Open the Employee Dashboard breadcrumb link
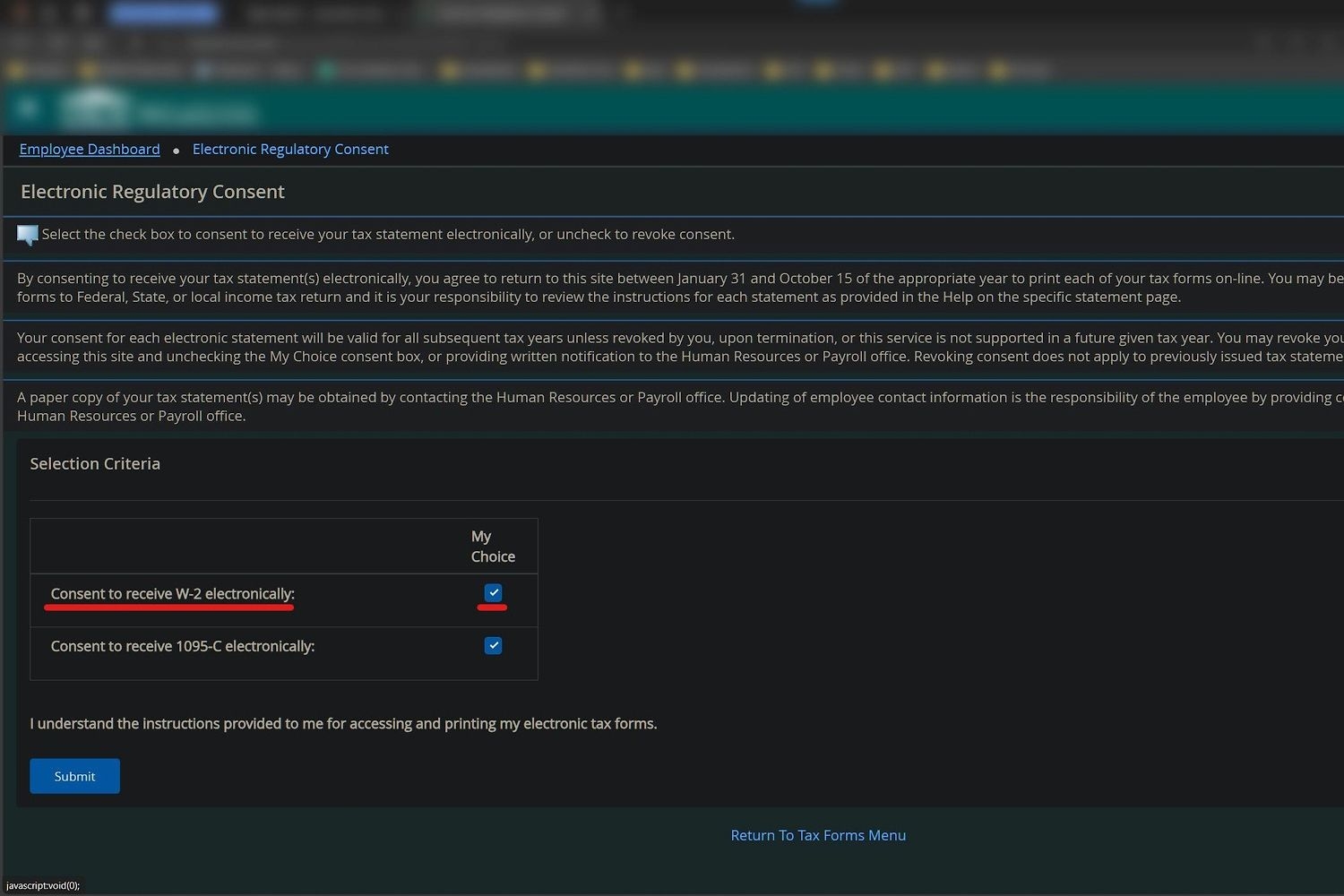 click(x=90, y=149)
